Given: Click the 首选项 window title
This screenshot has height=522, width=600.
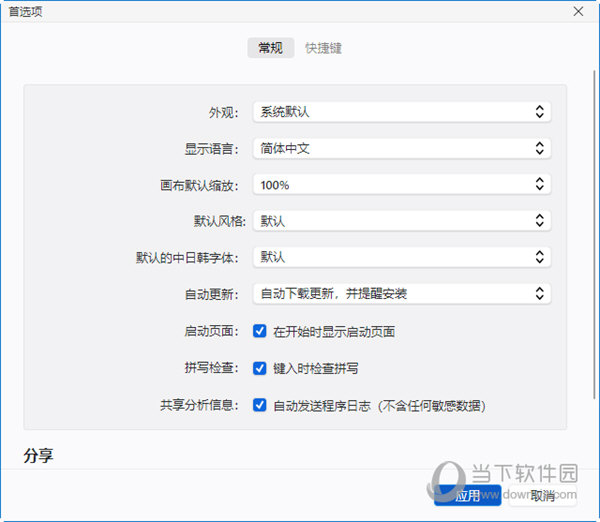Looking at the screenshot, I should 25,11.
